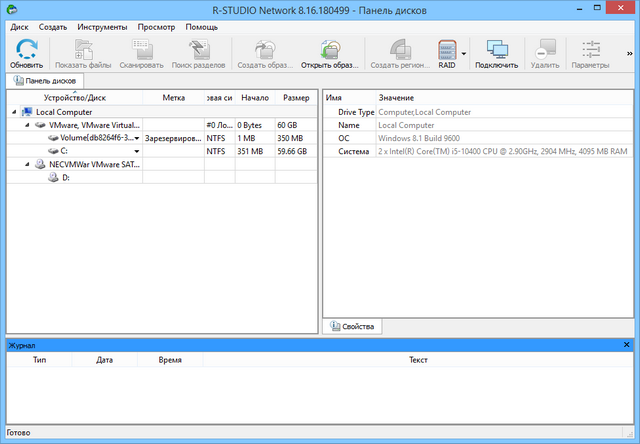Collapse the Local Computer tree node
640x444 pixels.
point(14,112)
